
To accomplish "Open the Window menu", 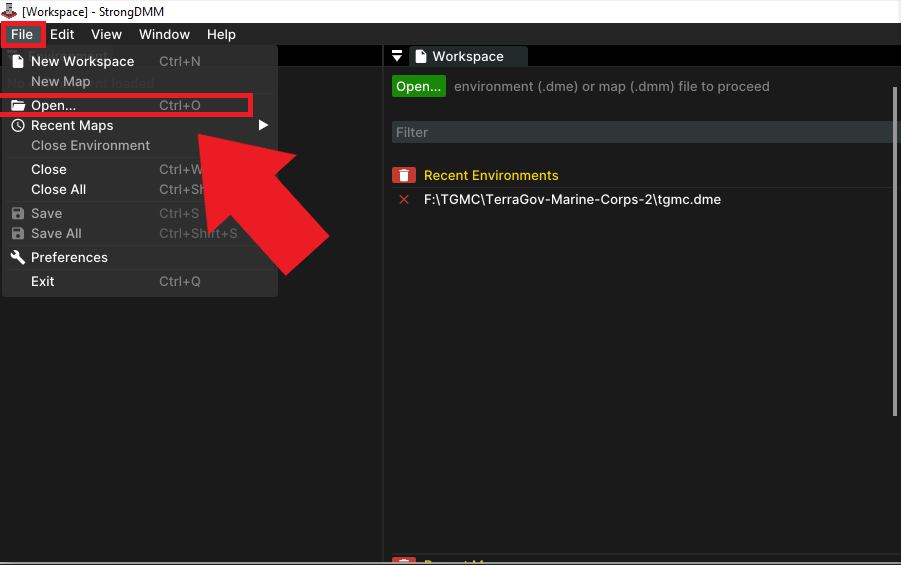I will point(164,34).
